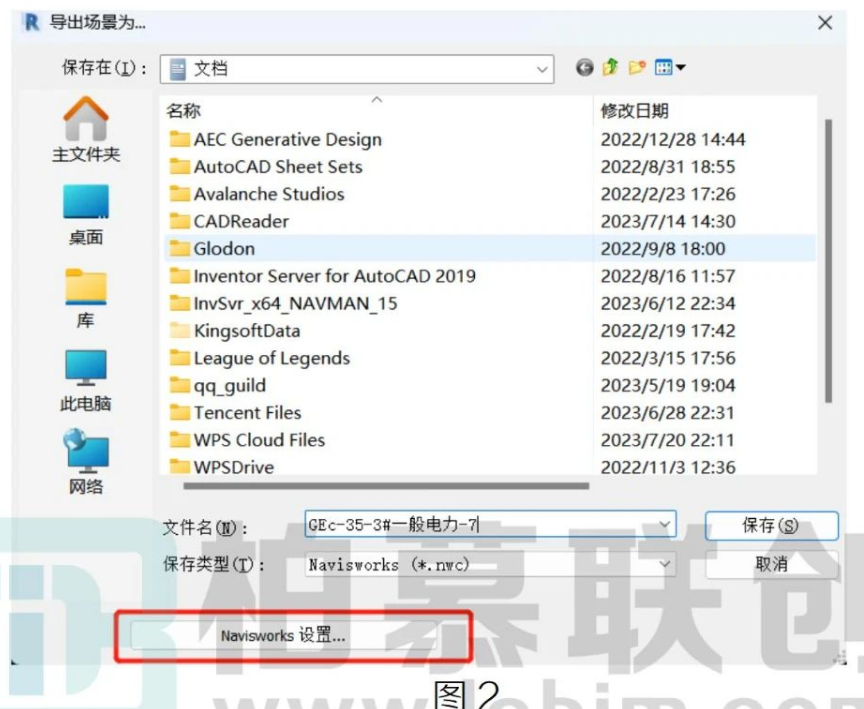Viewport: 864px width, 709px height.
Task: Select the Desktop (桌面) shortcut
Action: (x=86, y=215)
